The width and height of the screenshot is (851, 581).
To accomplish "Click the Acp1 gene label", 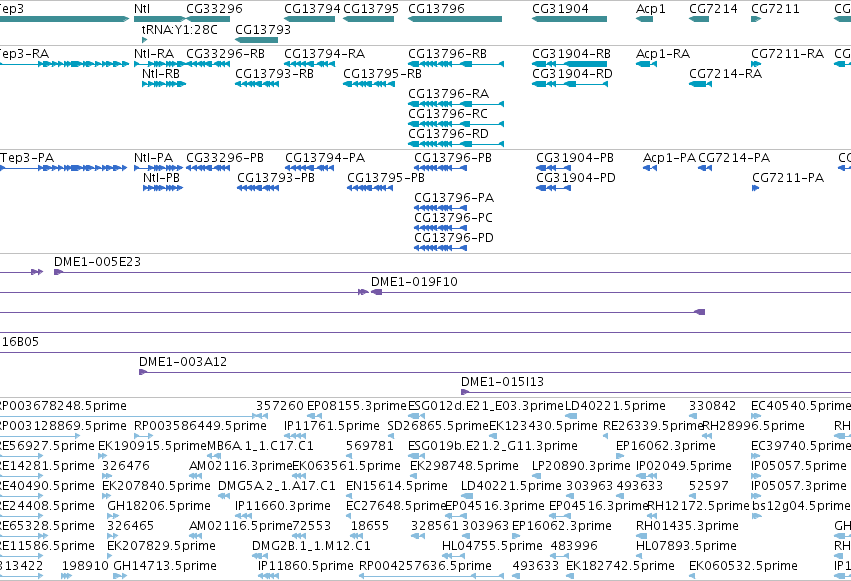I will 650,9.
